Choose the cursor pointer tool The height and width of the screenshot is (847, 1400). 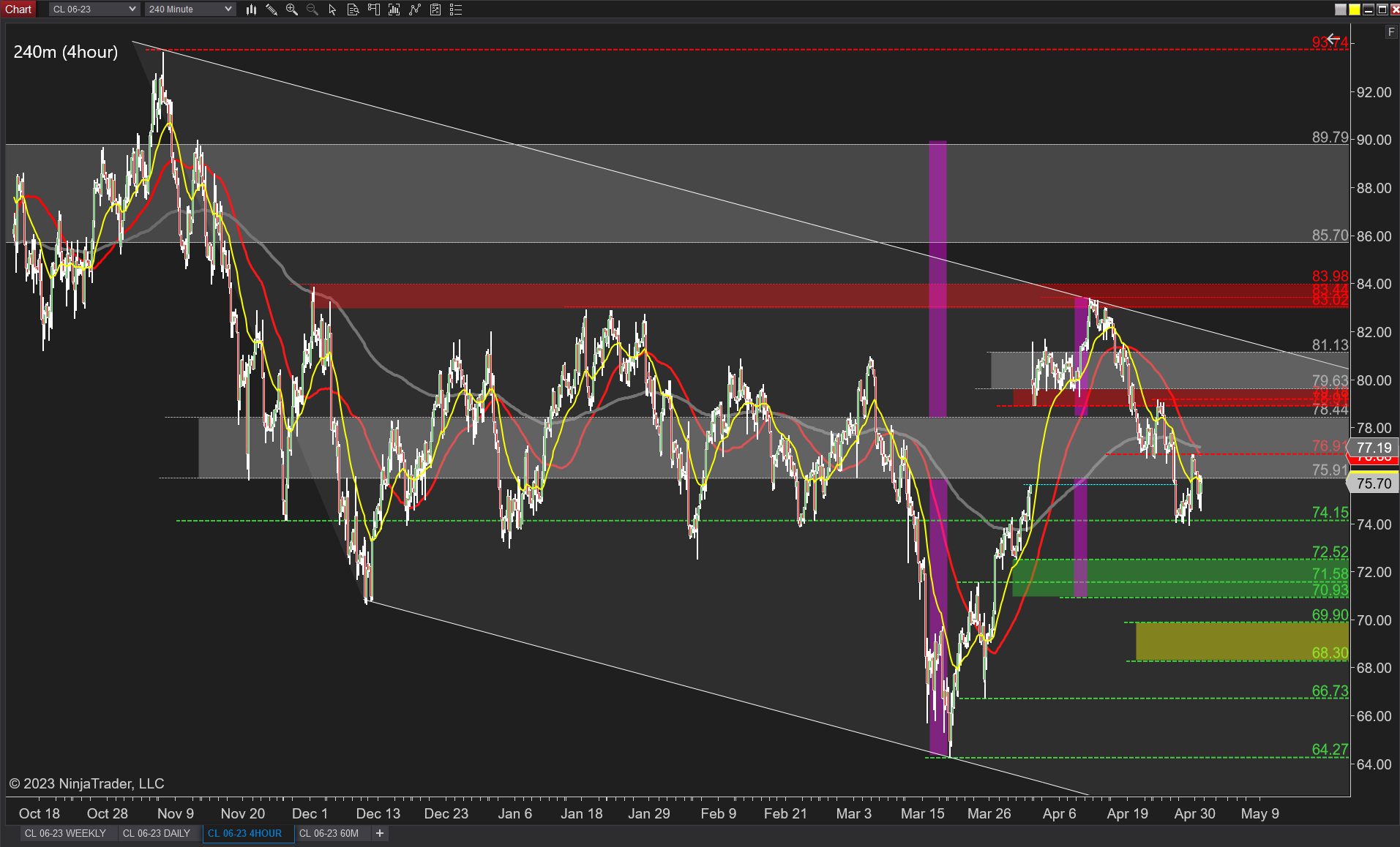pos(332,10)
